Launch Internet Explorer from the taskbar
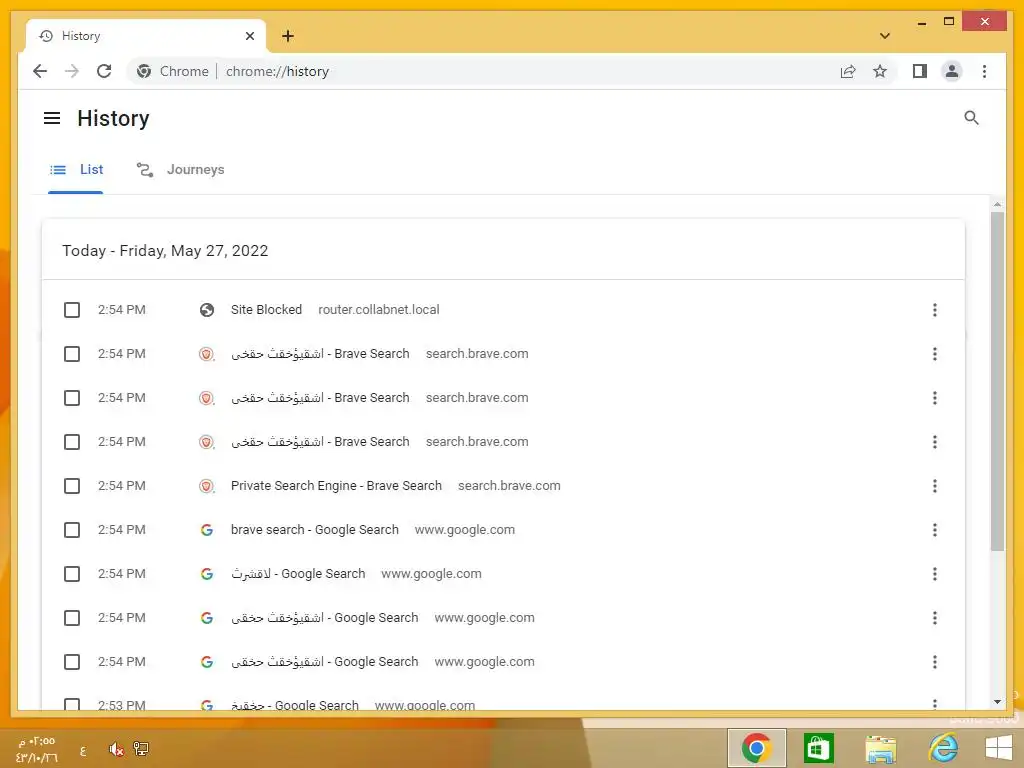 pyautogui.click(x=943, y=748)
